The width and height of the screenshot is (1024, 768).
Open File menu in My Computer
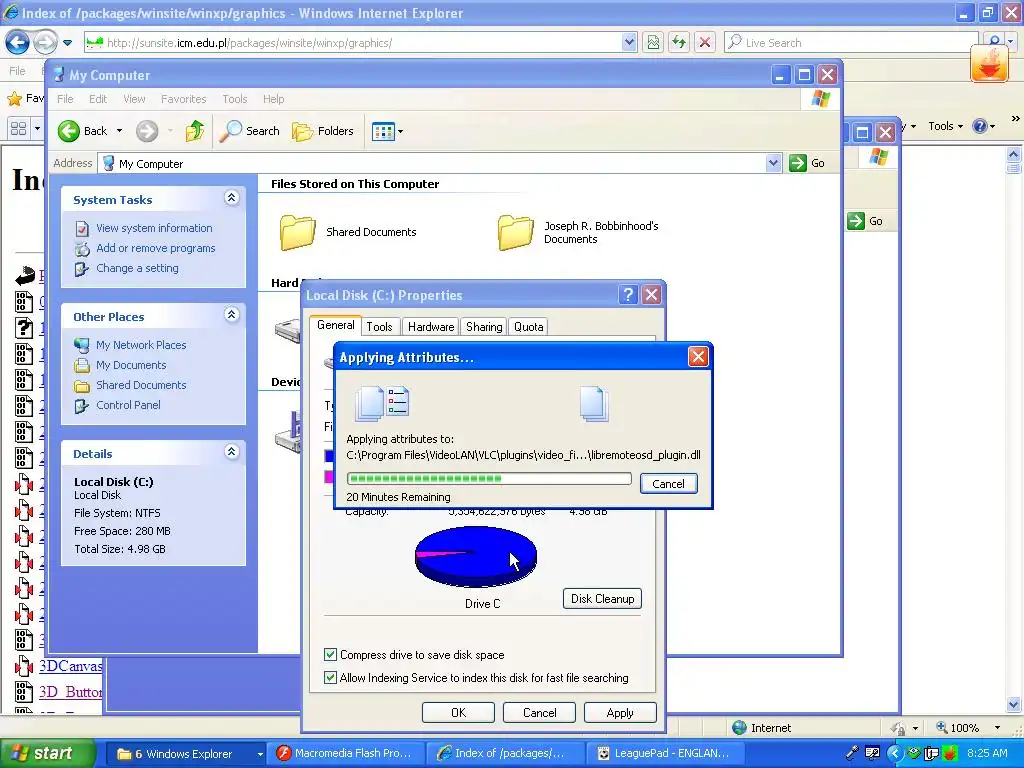[65, 99]
